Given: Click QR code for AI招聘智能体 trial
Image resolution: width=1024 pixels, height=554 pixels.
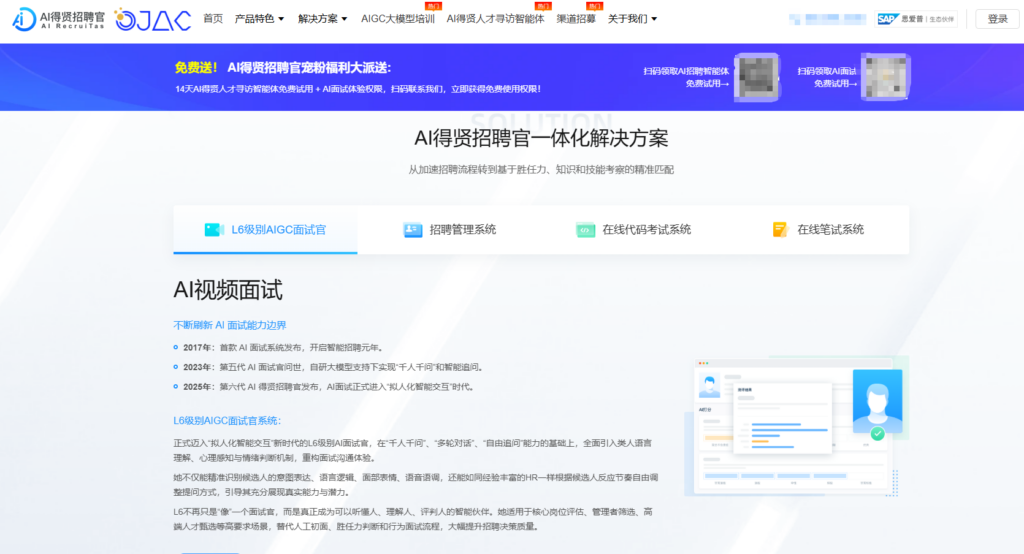Looking at the screenshot, I should 758,77.
